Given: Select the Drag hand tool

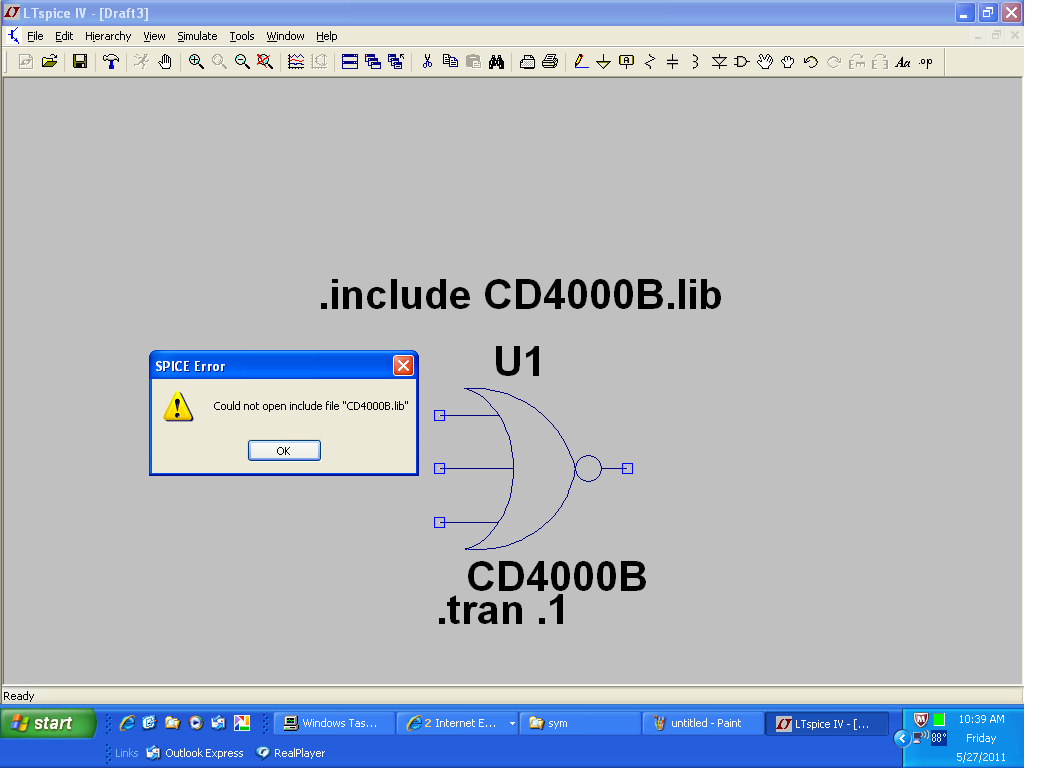Looking at the screenshot, I should pyautogui.click(x=787, y=62).
